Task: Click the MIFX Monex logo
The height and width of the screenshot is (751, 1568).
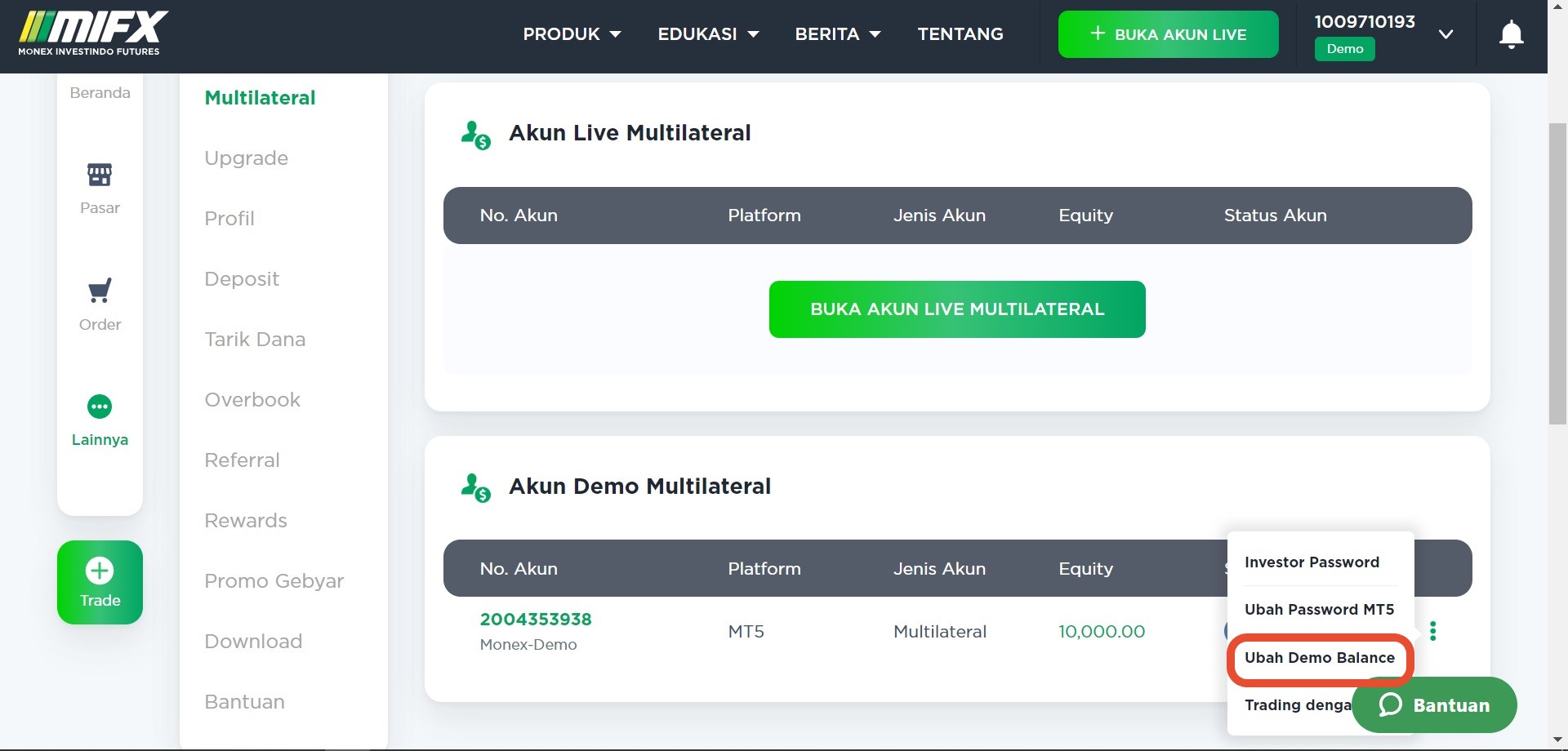Action: [x=93, y=33]
